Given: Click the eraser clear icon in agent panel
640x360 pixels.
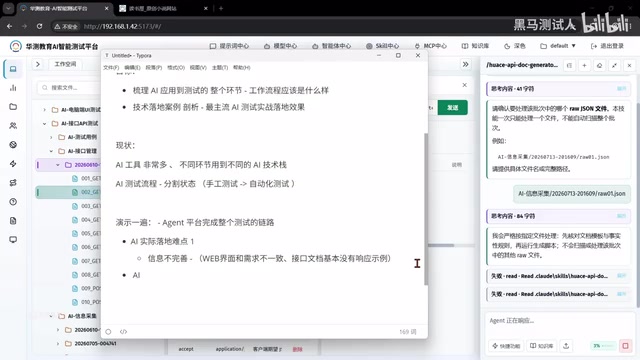Looking at the screenshot, I should 599,65.
